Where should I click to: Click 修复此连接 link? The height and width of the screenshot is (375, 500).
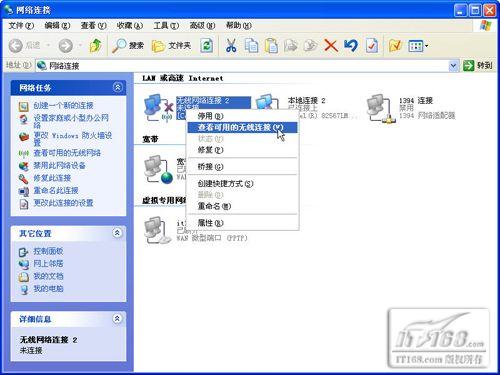(52, 178)
